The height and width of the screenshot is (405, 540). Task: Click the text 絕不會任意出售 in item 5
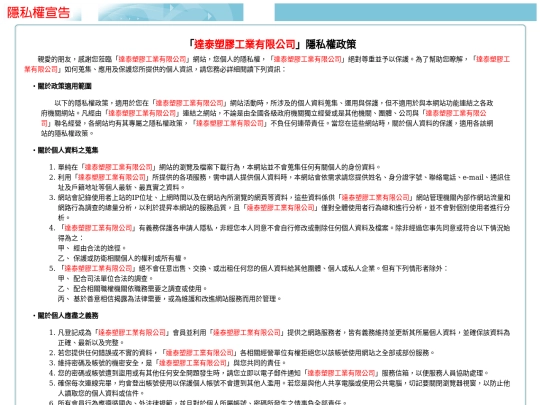162,268
